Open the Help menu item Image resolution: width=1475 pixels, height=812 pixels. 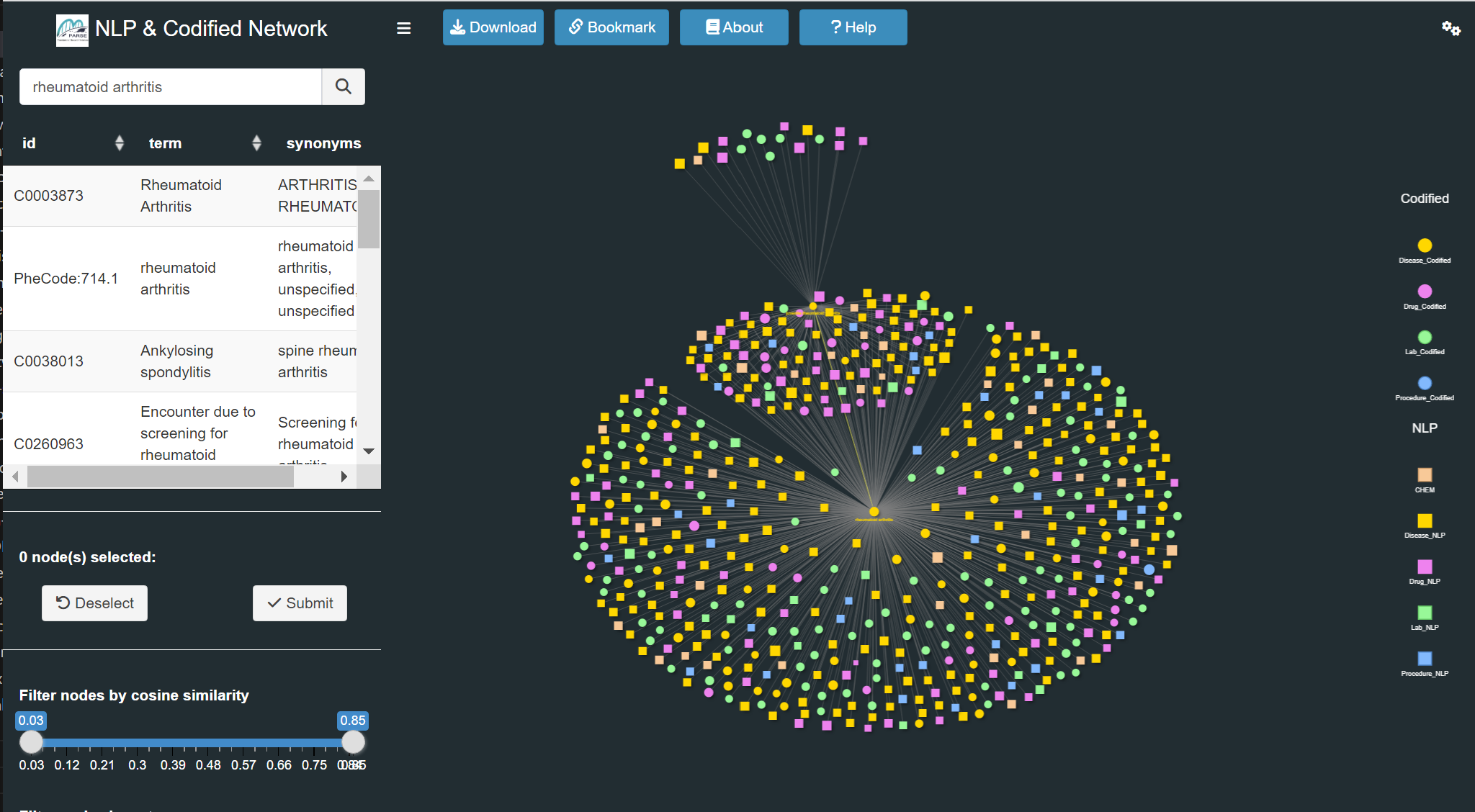(853, 27)
